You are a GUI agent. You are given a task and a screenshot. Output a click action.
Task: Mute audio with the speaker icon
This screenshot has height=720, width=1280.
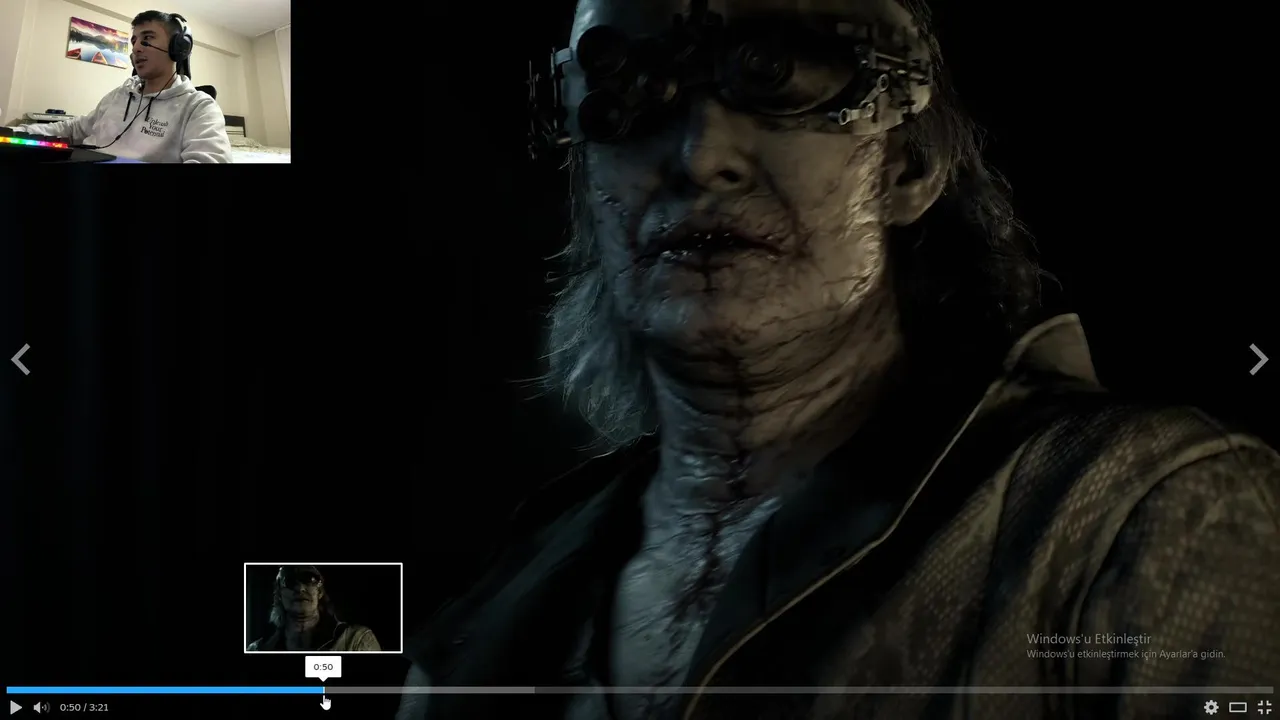(41, 707)
